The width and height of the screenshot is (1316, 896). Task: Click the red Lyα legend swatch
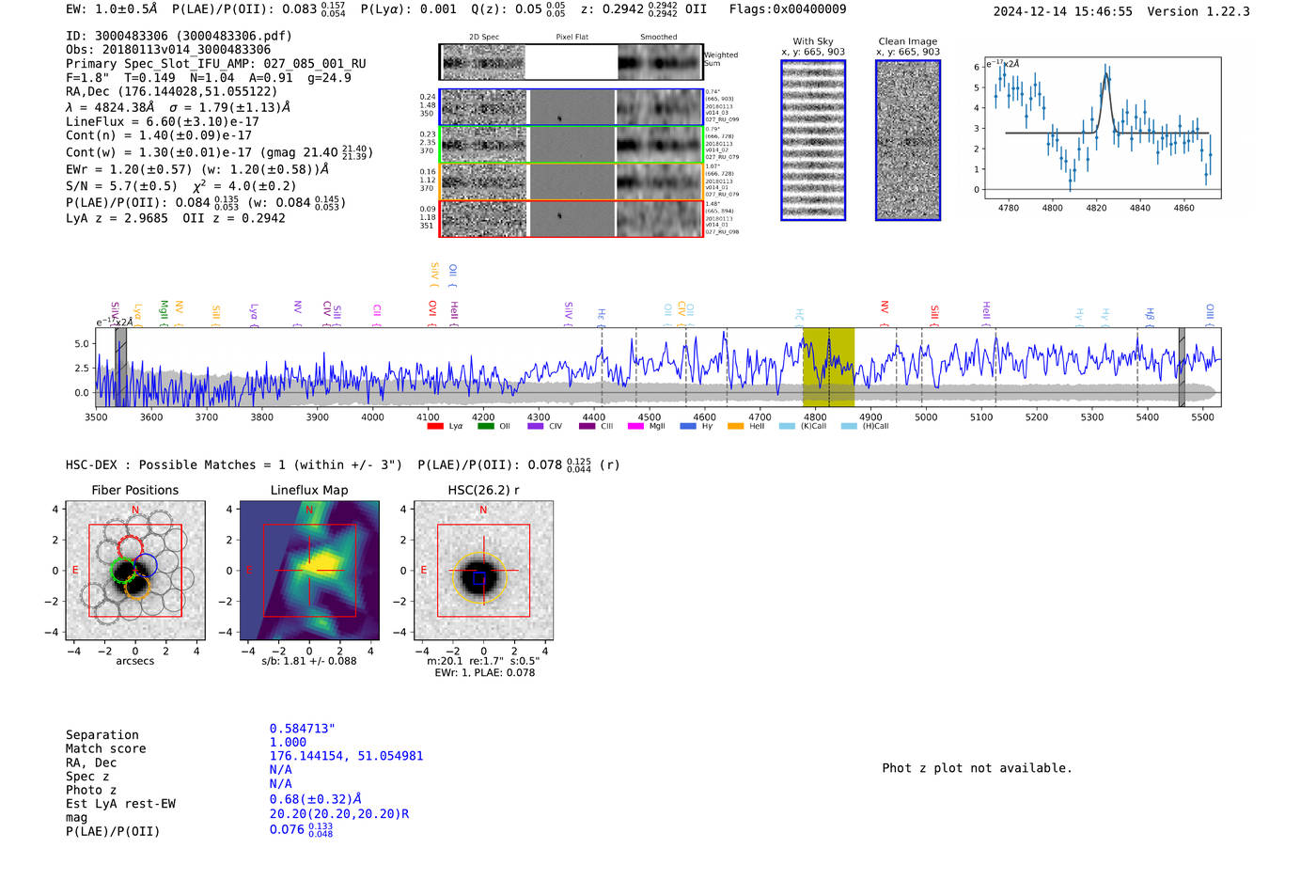[x=434, y=427]
